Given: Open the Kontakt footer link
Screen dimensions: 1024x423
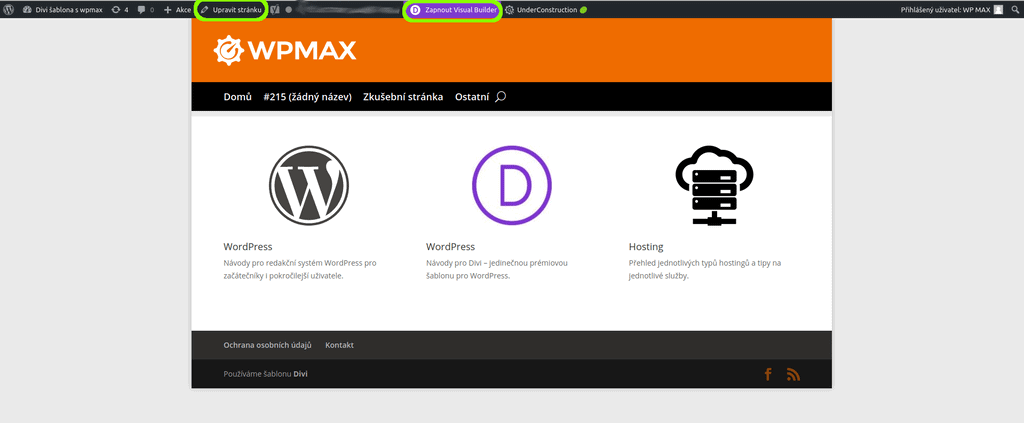Looking at the screenshot, I should coord(340,345).
